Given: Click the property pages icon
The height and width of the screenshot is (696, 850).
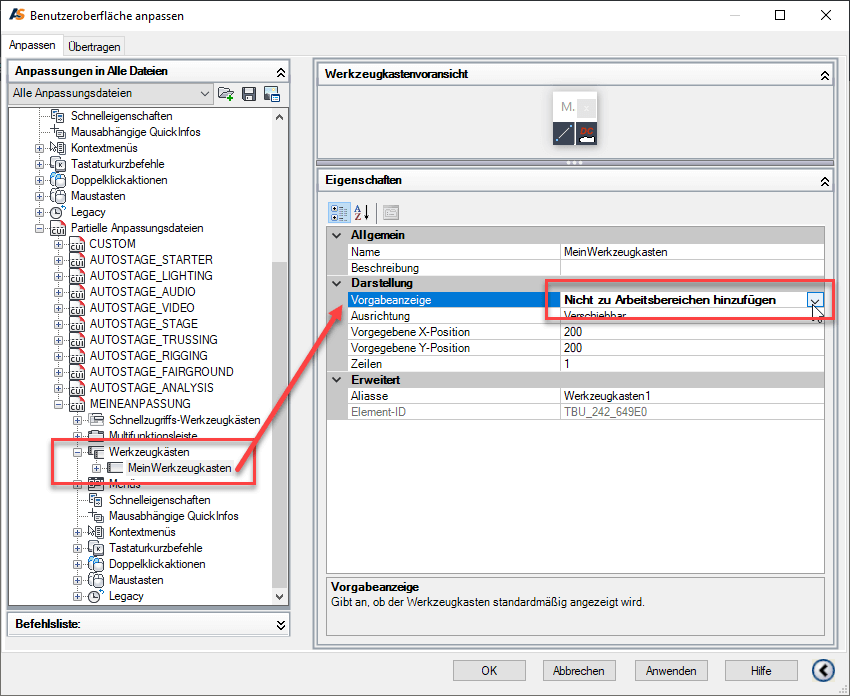Looking at the screenshot, I should [x=391, y=212].
